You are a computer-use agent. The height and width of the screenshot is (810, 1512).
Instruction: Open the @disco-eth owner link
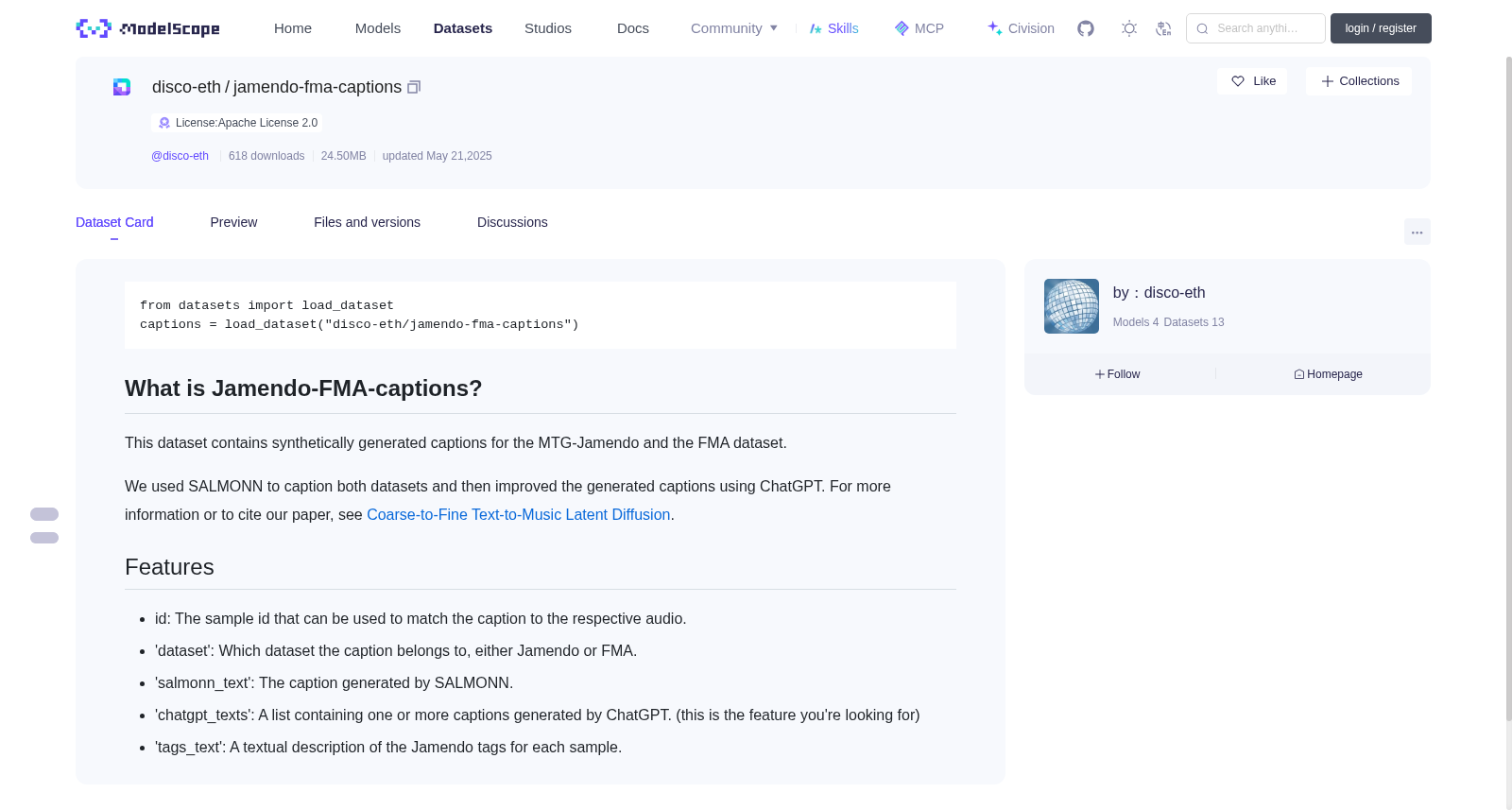[x=180, y=156]
